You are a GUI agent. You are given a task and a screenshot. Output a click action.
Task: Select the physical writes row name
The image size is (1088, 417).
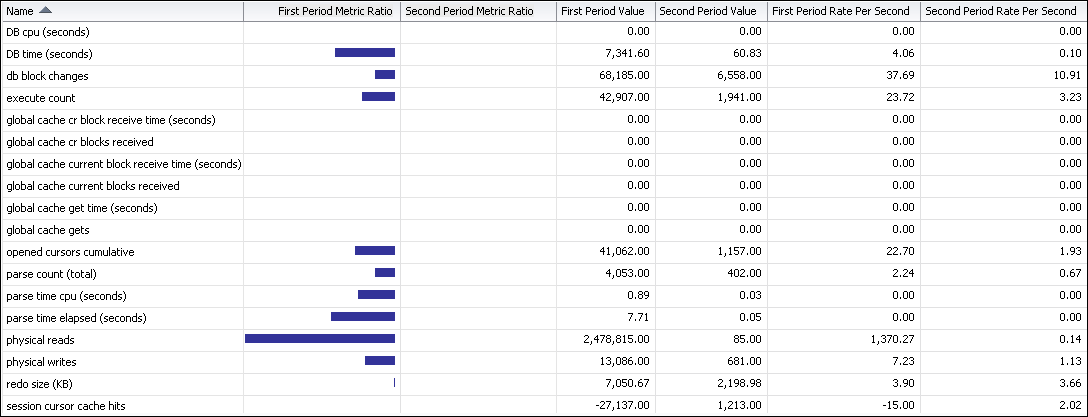(42, 362)
